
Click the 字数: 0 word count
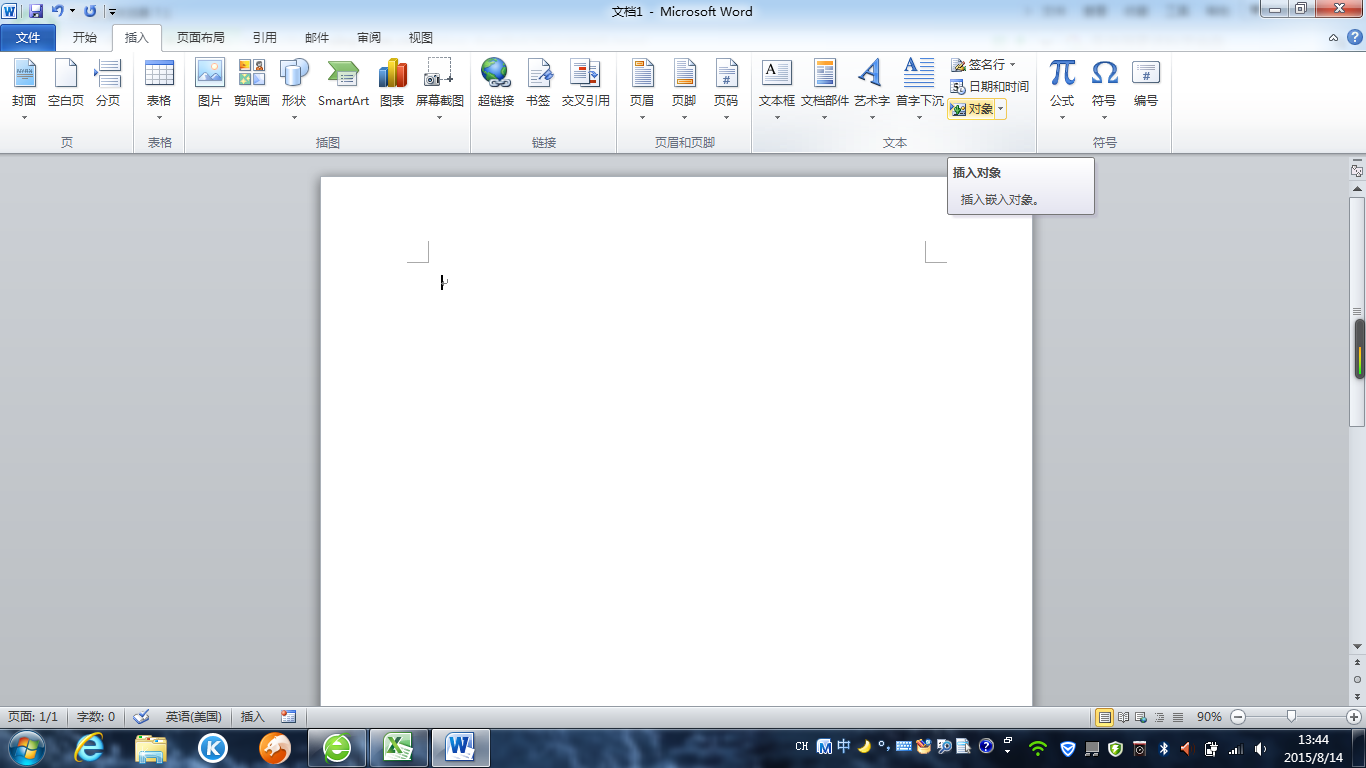coord(96,717)
